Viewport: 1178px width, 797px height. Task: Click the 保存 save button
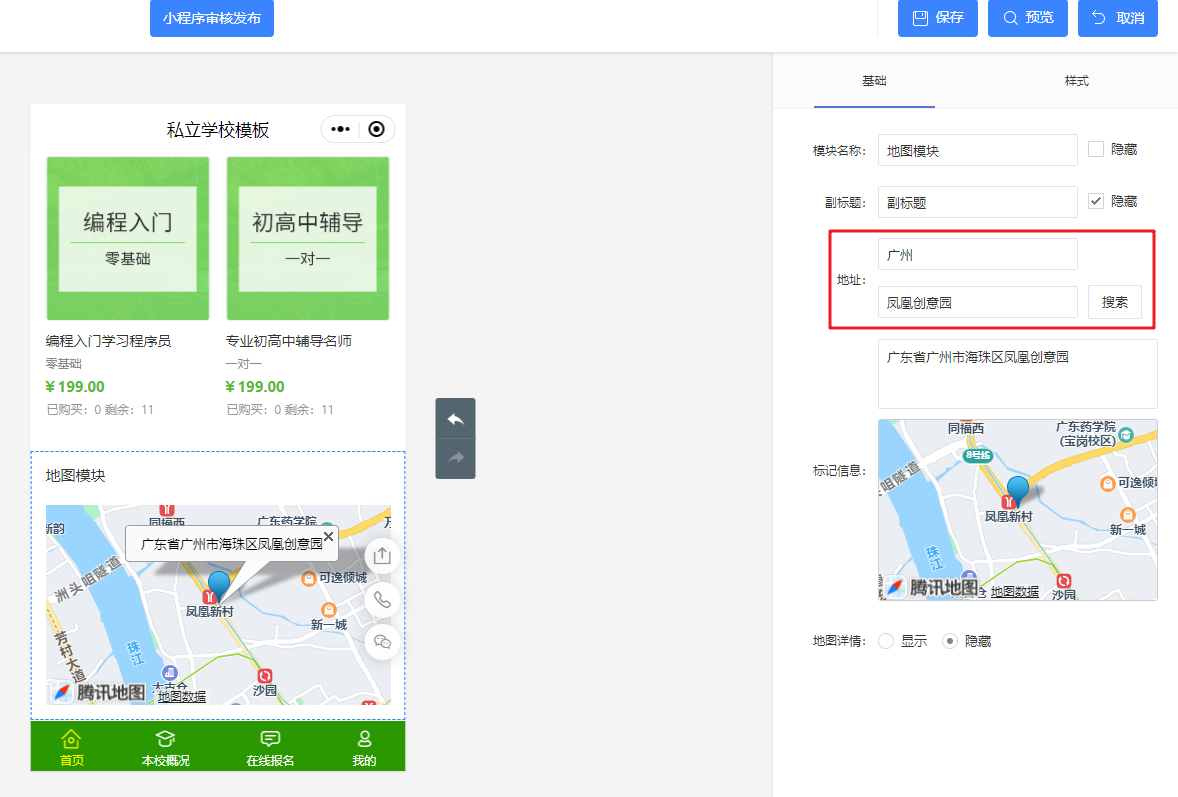pos(938,17)
